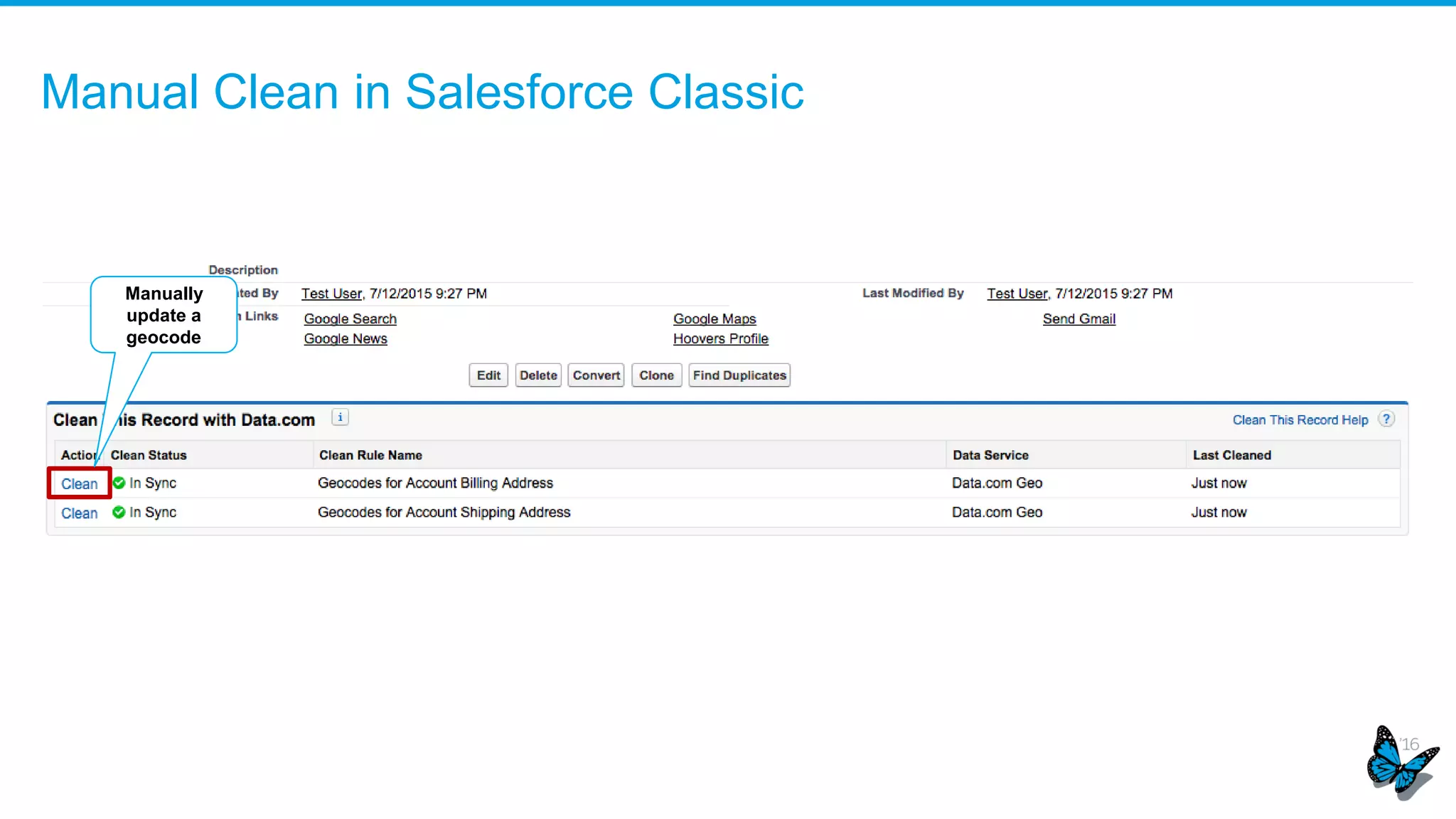Select 'Geocodes for Account Billing Address' text

click(435, 483)
